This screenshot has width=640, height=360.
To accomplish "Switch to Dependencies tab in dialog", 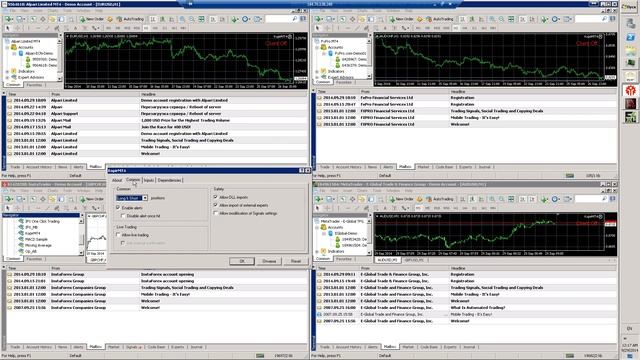I will pos(169,180).
